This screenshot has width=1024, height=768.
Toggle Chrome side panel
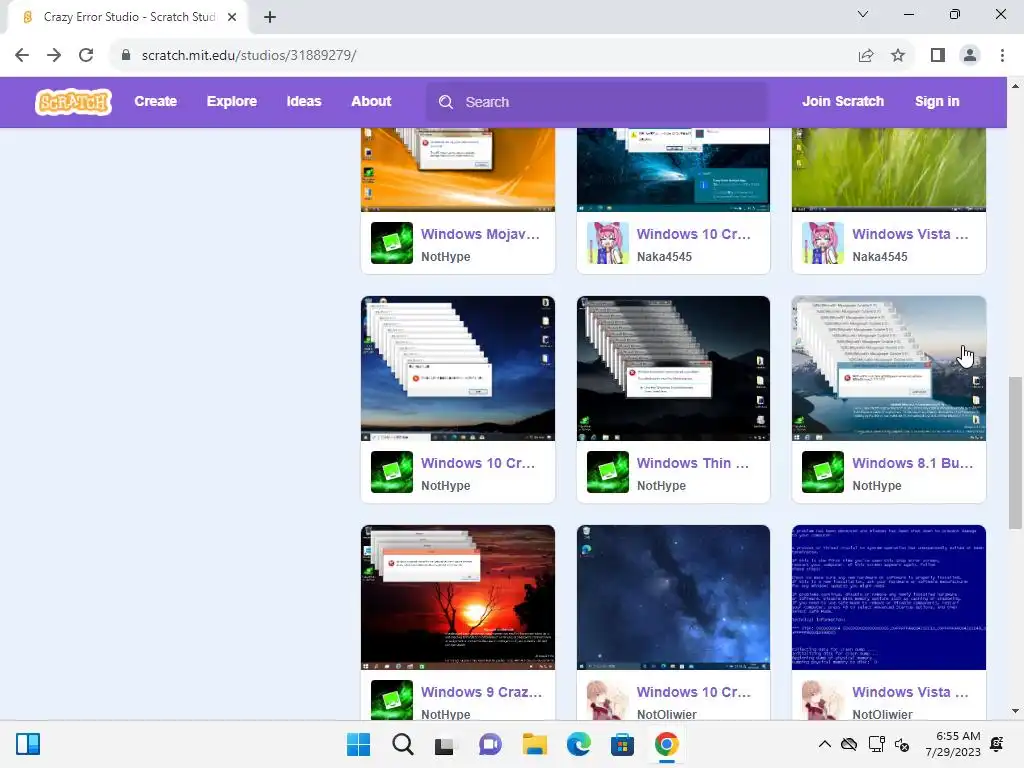pos(938,55)
